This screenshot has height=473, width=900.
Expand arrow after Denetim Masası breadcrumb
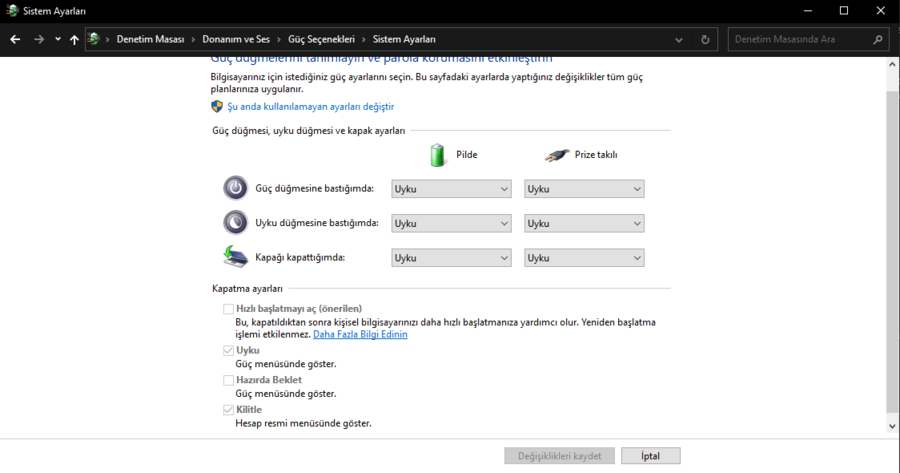(193, 40)
